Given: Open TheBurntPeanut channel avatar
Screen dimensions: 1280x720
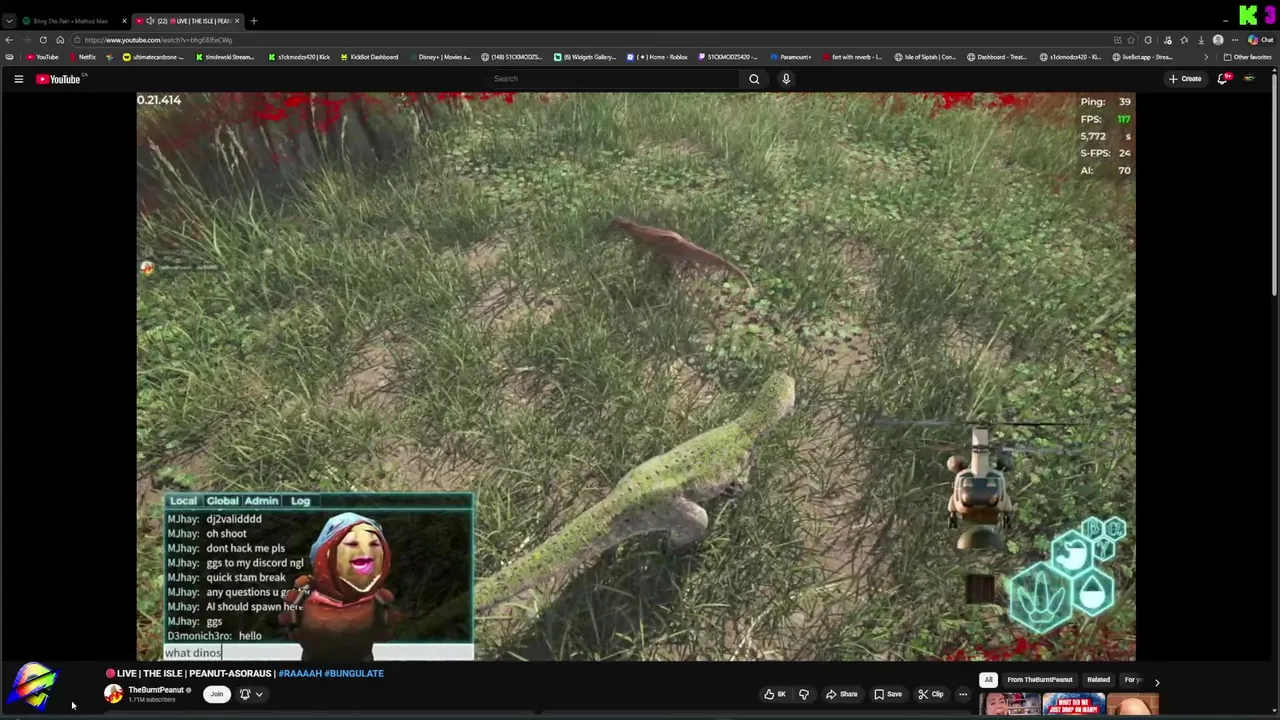Looking at the screenshot, I should [x=114, y=694].
